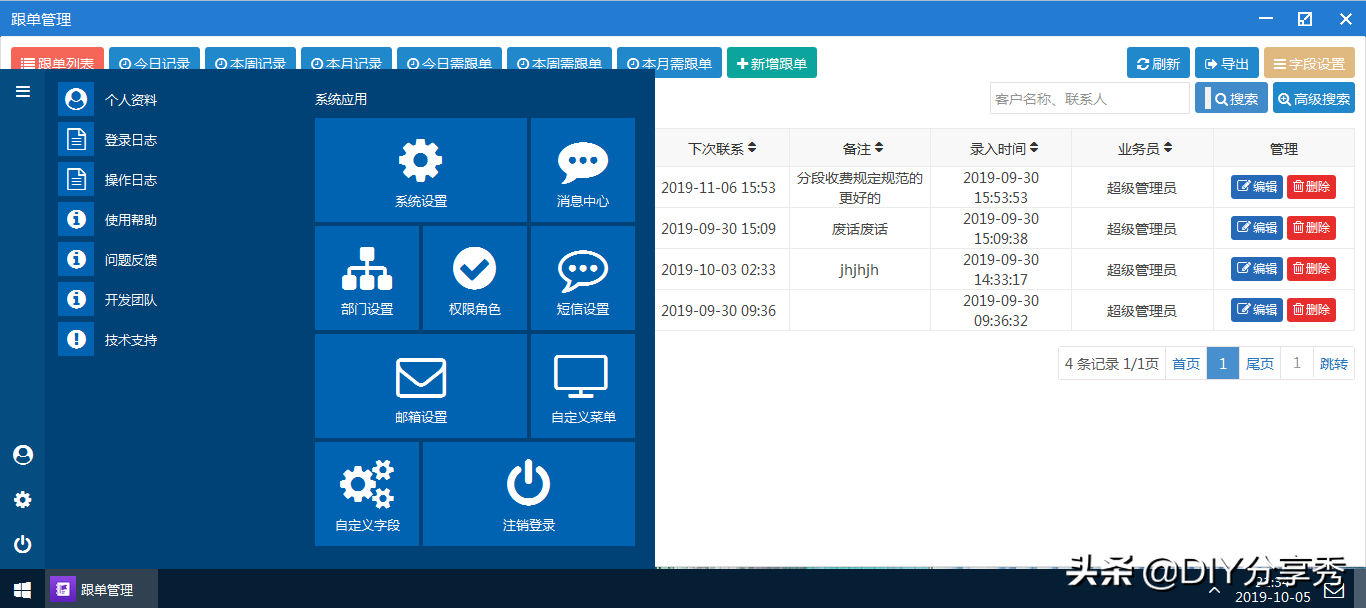Click the 注销登录 power tile
The height and width of the screenshot is (608, 1366).
(529, 494)
